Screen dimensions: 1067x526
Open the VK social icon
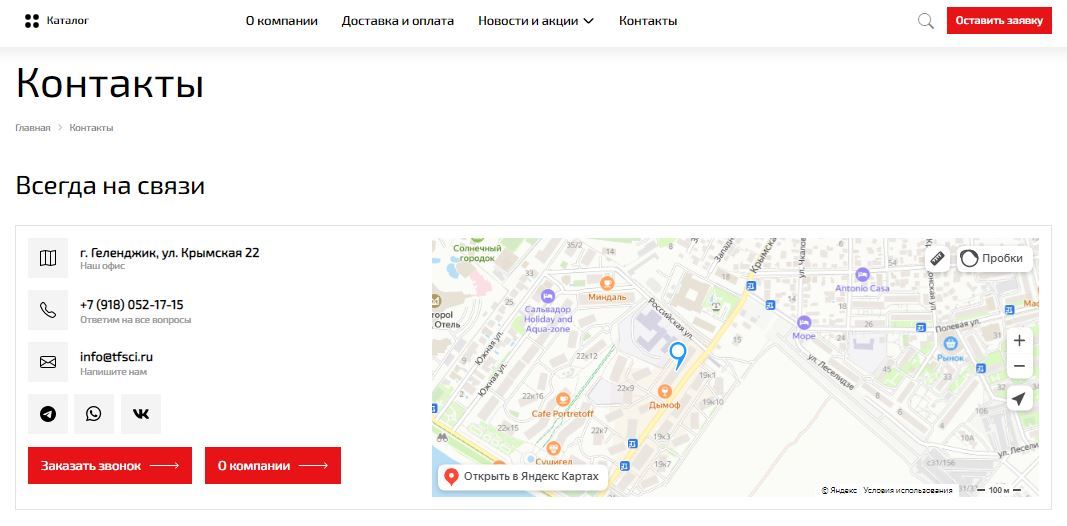coord(141,414)
